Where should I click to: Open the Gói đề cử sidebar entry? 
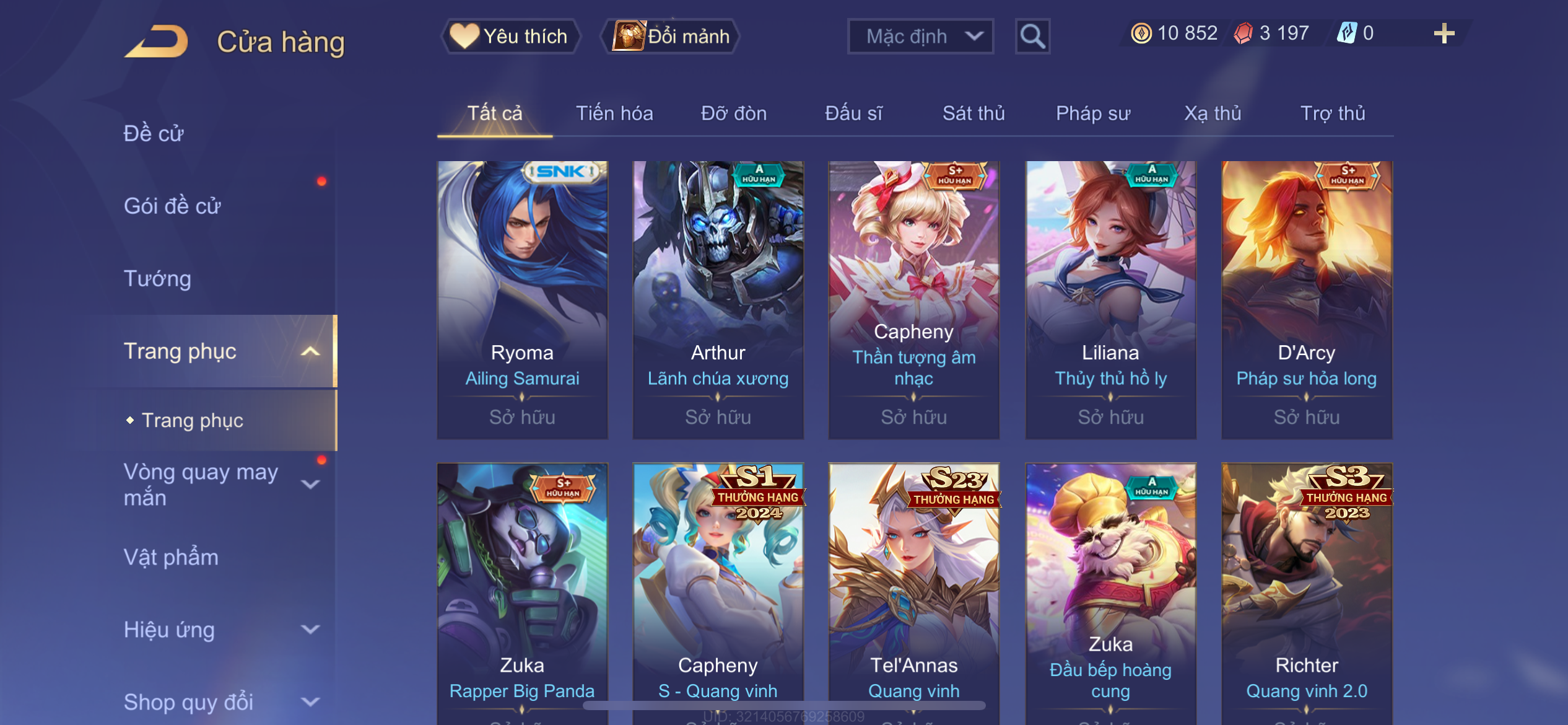[x=172, y=206]
